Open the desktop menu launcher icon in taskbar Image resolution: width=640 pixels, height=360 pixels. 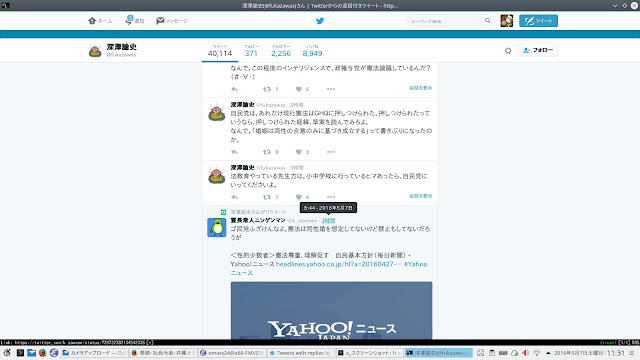[x=7, y=353]
